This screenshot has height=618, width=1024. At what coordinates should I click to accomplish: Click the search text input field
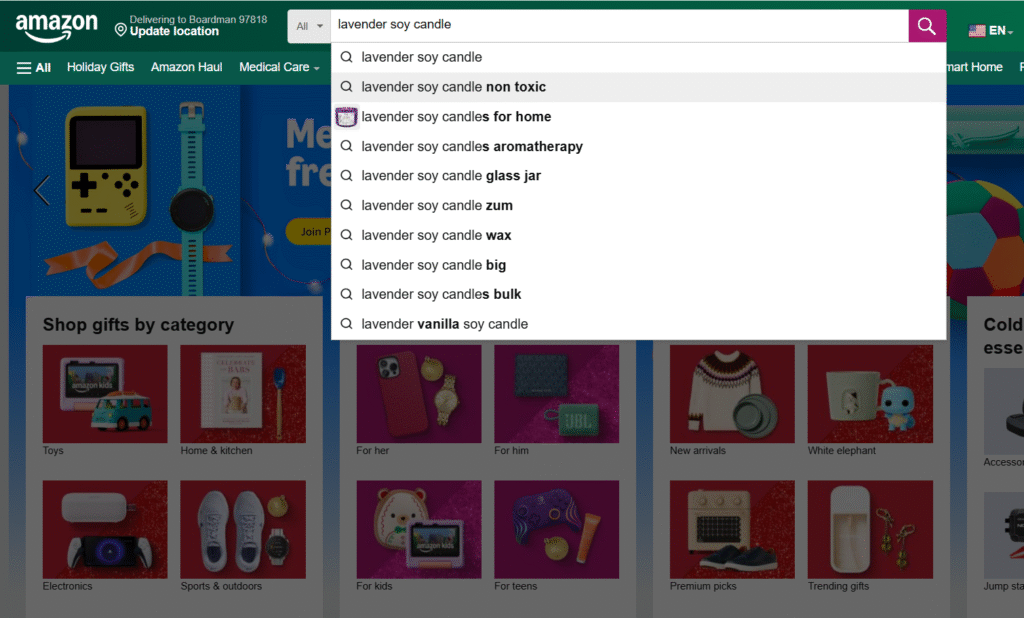coord(620,25)
